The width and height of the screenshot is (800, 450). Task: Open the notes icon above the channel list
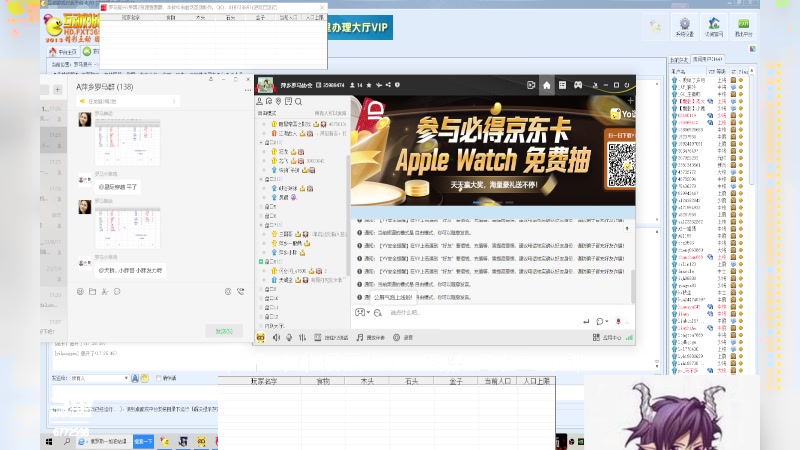pos(288,101)
